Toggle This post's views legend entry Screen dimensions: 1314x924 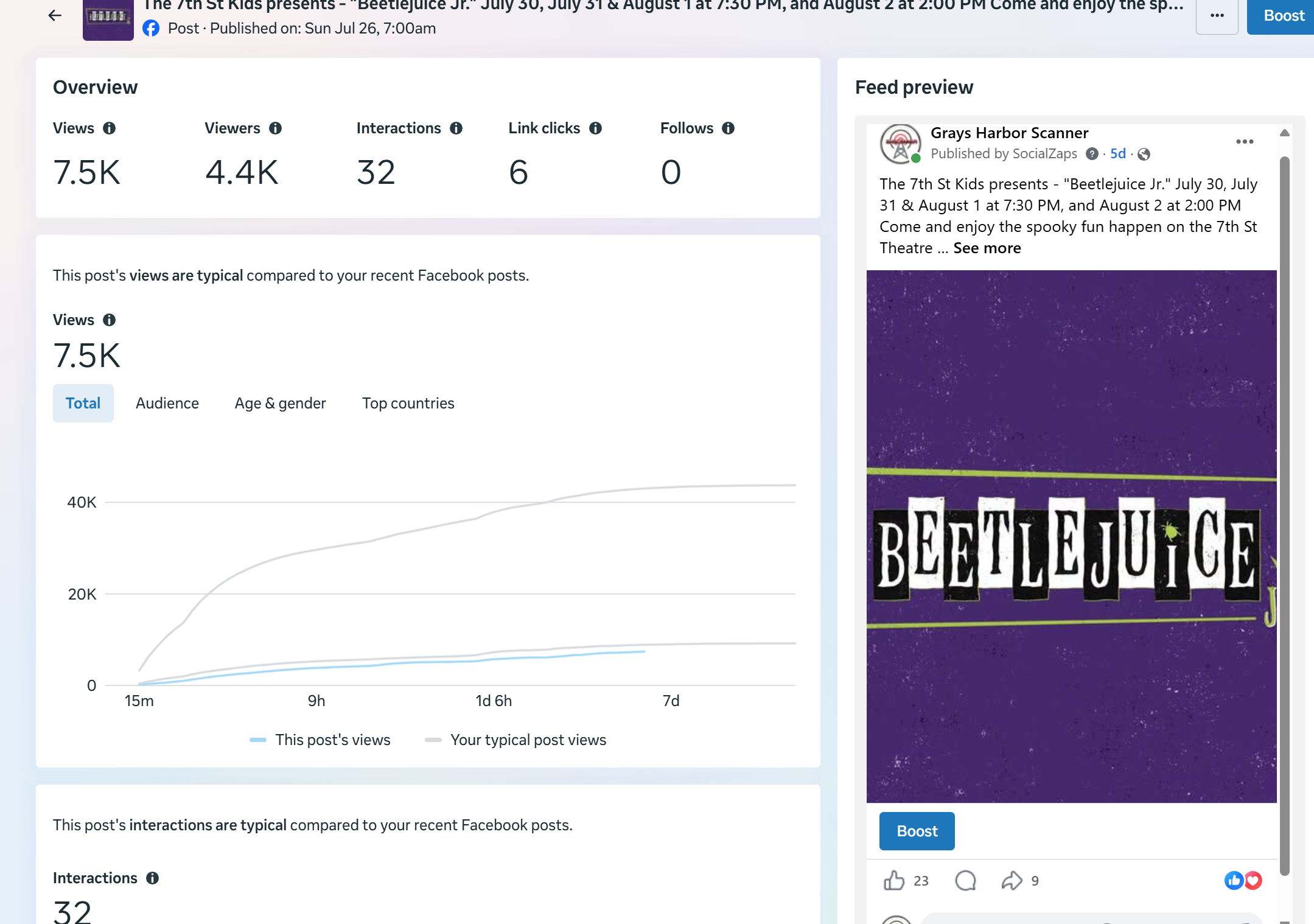pyautogui.click(x=320, y=740)
